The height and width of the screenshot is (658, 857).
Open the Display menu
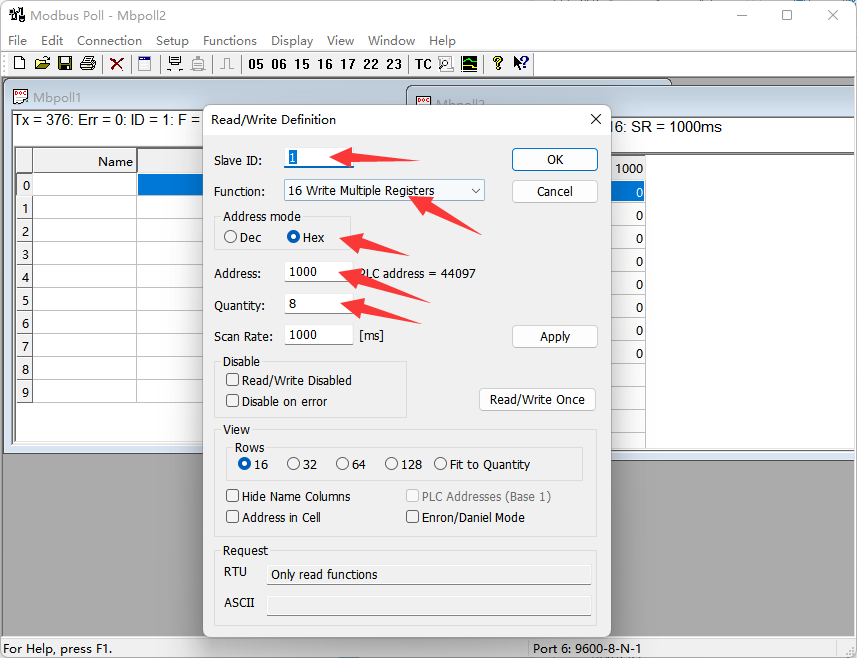coord(292,41)
